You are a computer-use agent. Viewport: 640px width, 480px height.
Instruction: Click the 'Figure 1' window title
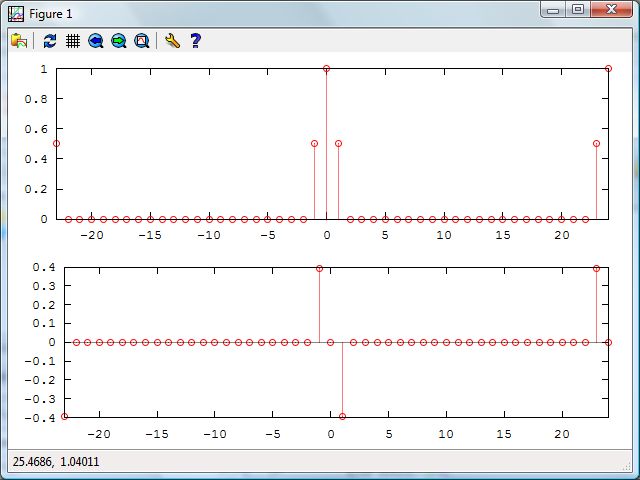pyautogui.click(x=51, y=14)
